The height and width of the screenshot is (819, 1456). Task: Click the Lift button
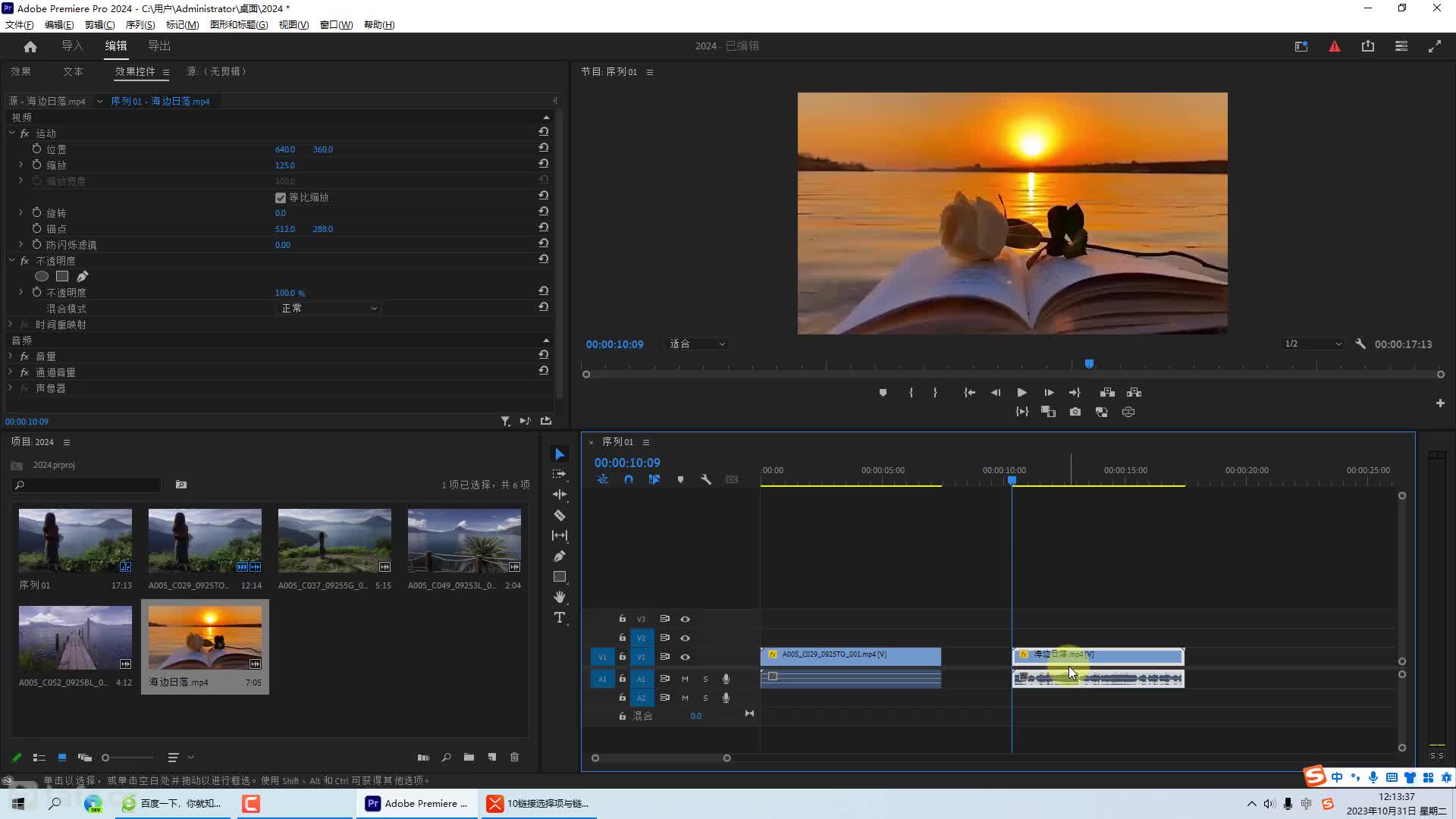[x=1107, y=393]
